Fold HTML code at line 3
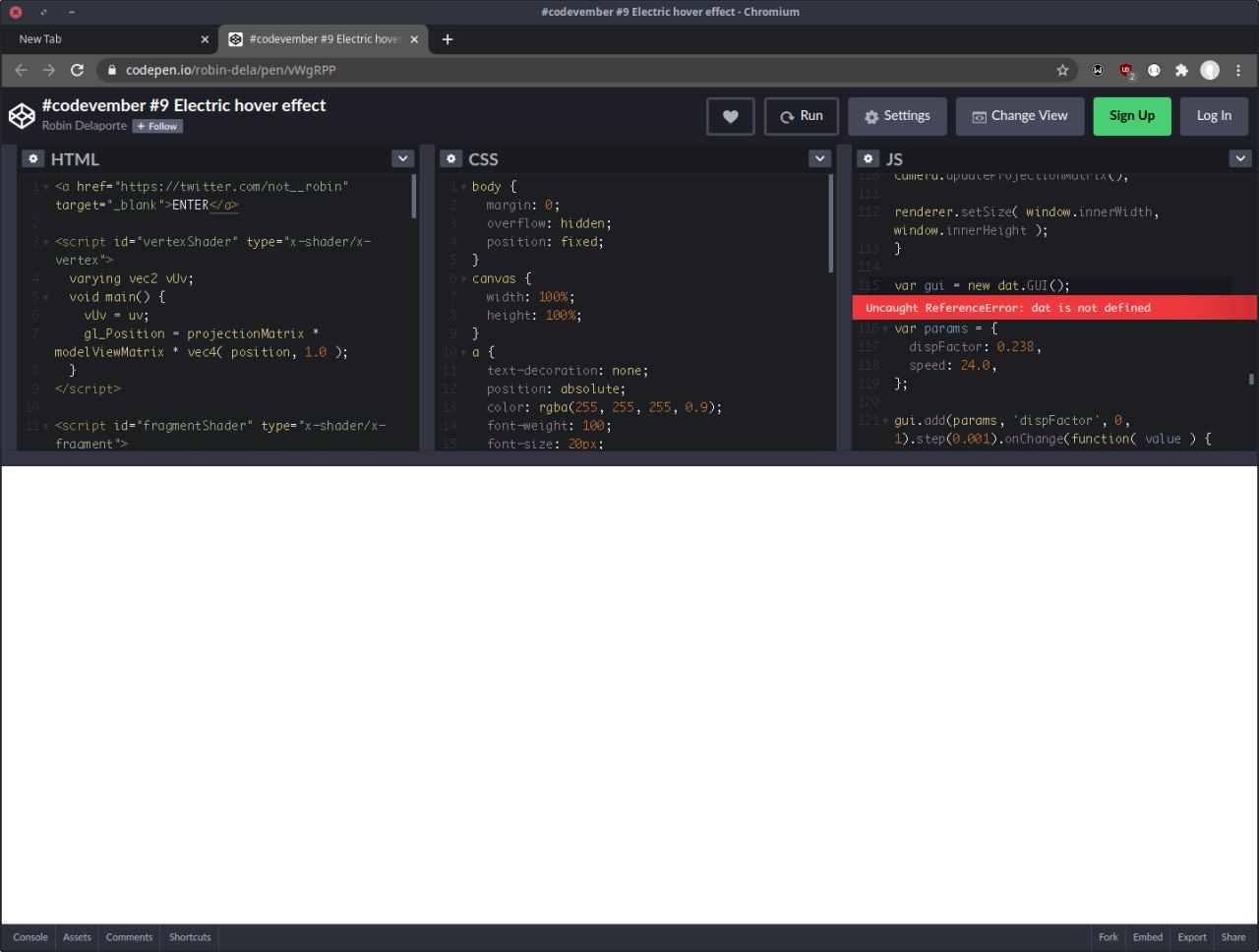 click(46, 242)
